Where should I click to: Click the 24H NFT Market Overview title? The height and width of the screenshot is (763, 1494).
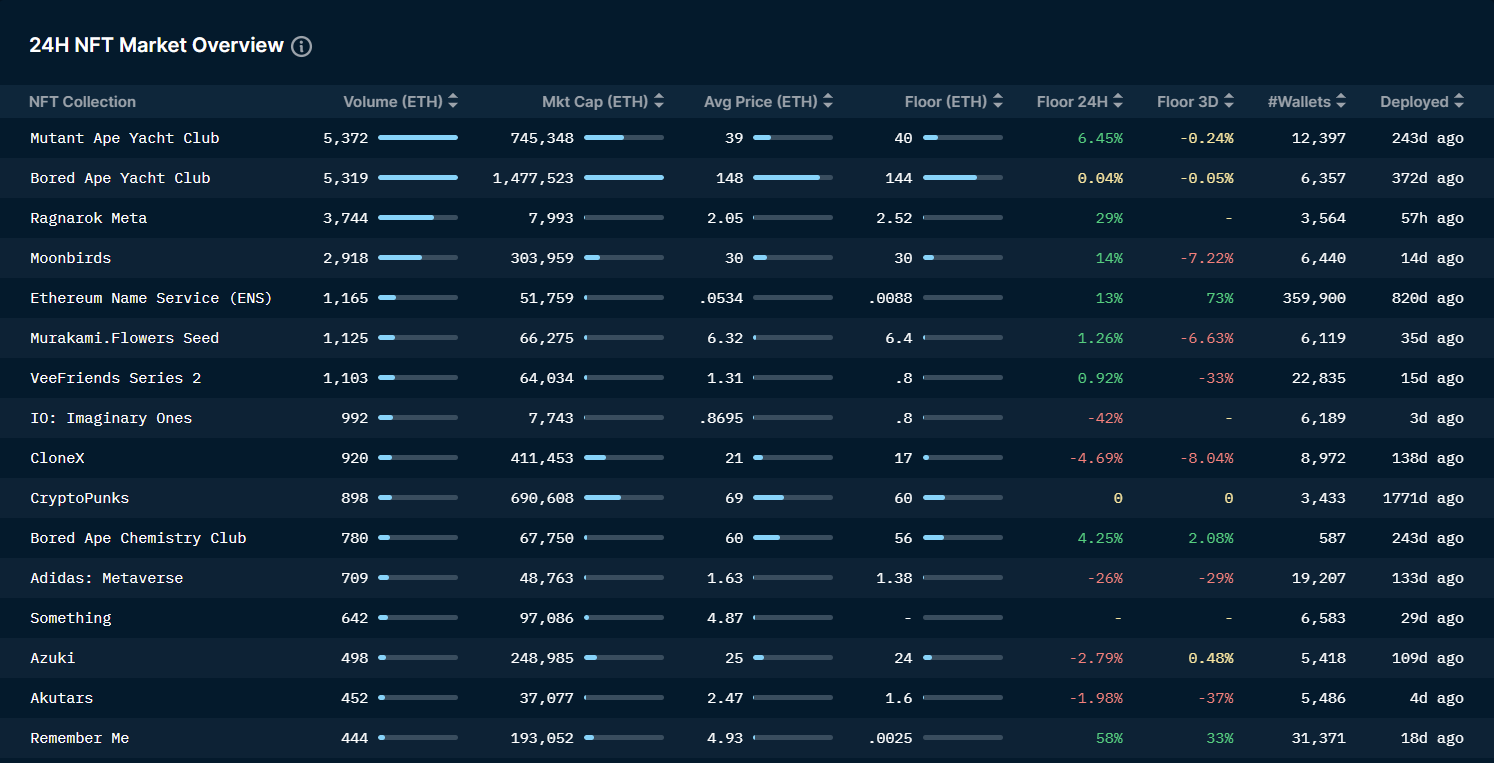[x=156, y=45]
